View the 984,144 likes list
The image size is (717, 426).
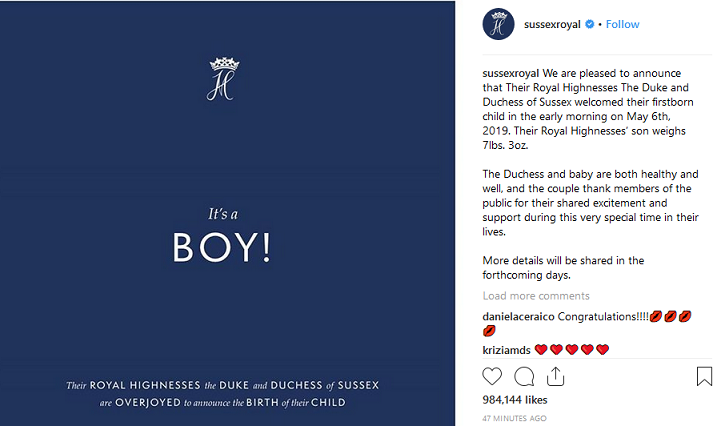pos(515,400)
